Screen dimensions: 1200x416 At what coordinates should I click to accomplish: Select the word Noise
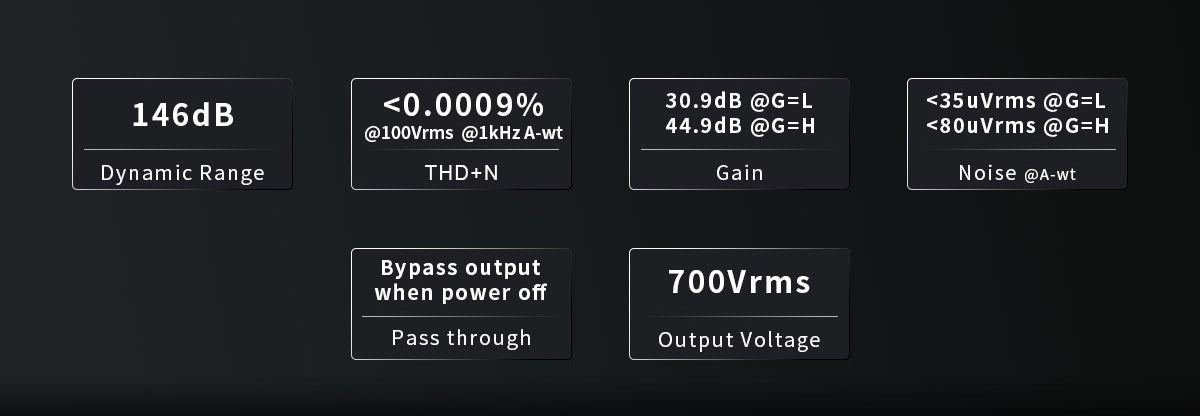coord(988,173)
